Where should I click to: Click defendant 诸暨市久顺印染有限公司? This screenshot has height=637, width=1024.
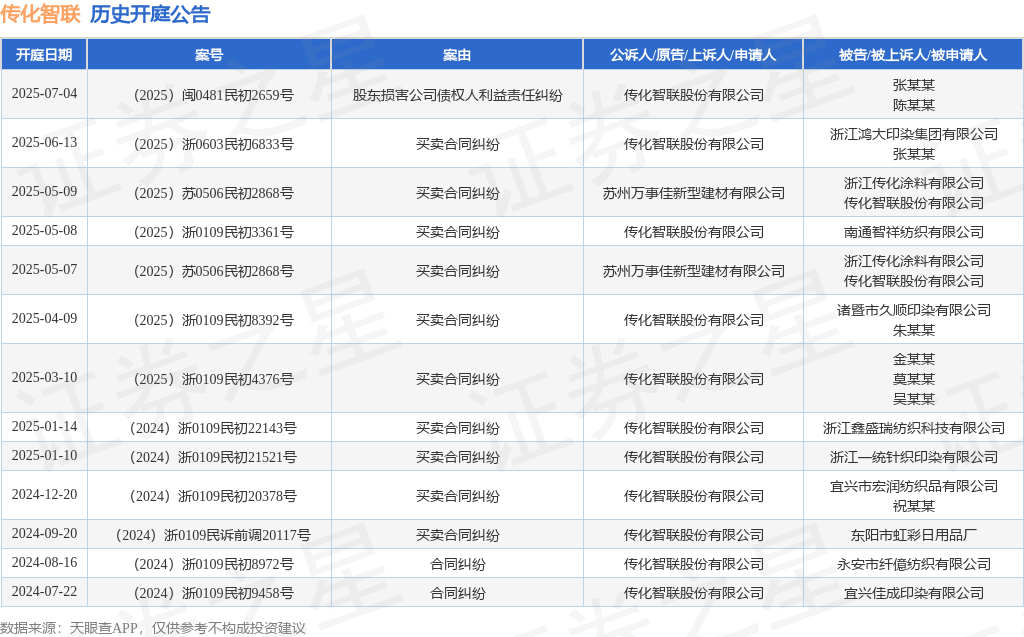tap(914, 310)
